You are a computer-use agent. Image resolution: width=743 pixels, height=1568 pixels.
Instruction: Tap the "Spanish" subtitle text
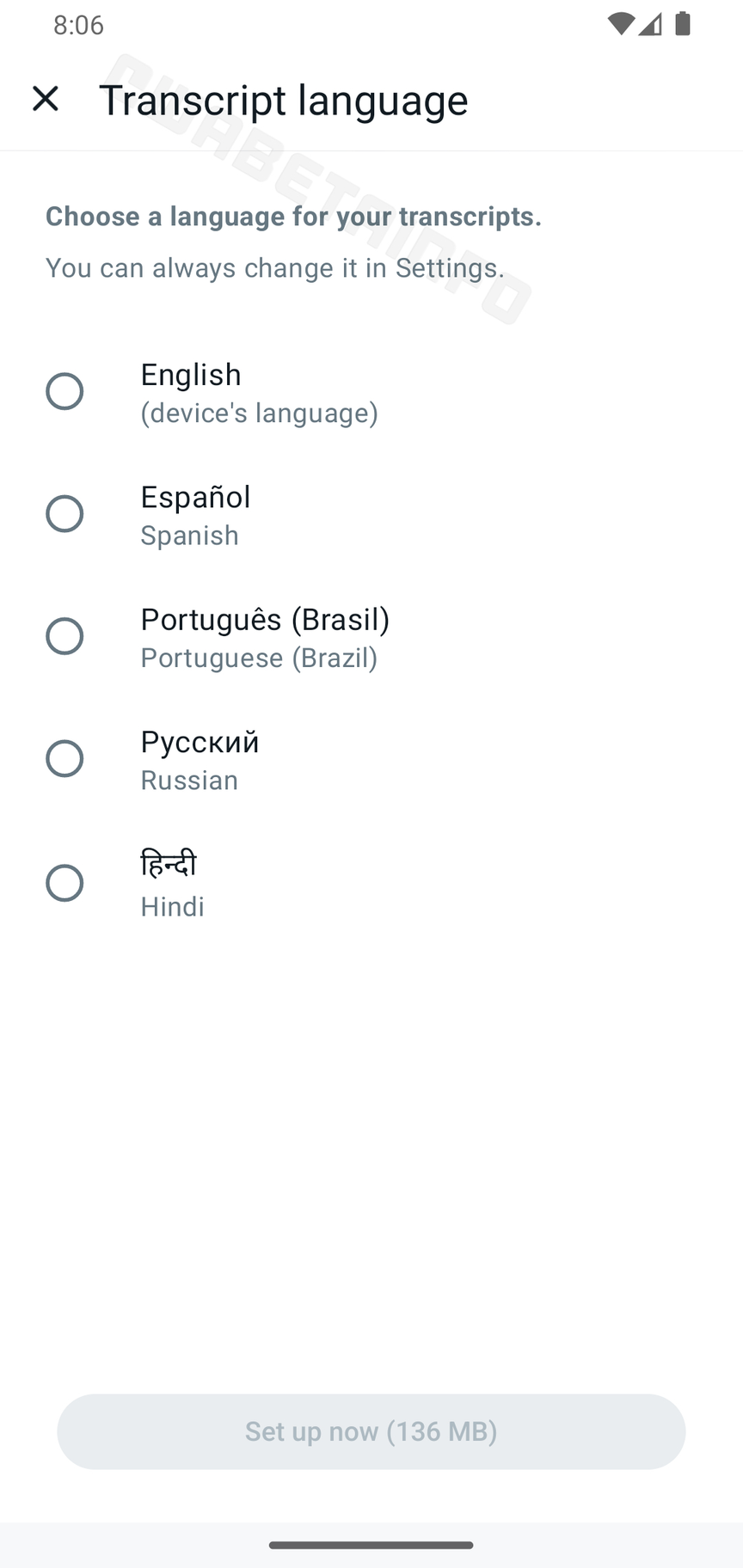pos(190,536)
